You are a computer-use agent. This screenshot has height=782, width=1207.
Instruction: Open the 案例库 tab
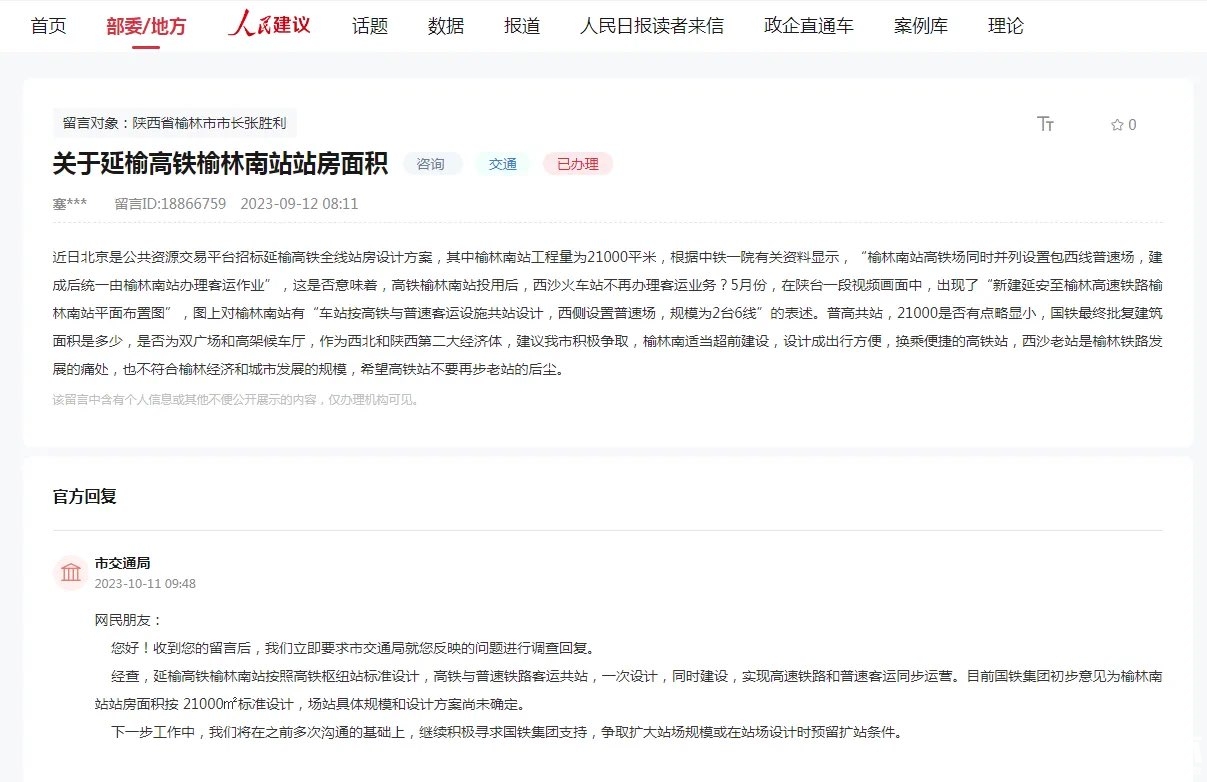pos(921,26)
